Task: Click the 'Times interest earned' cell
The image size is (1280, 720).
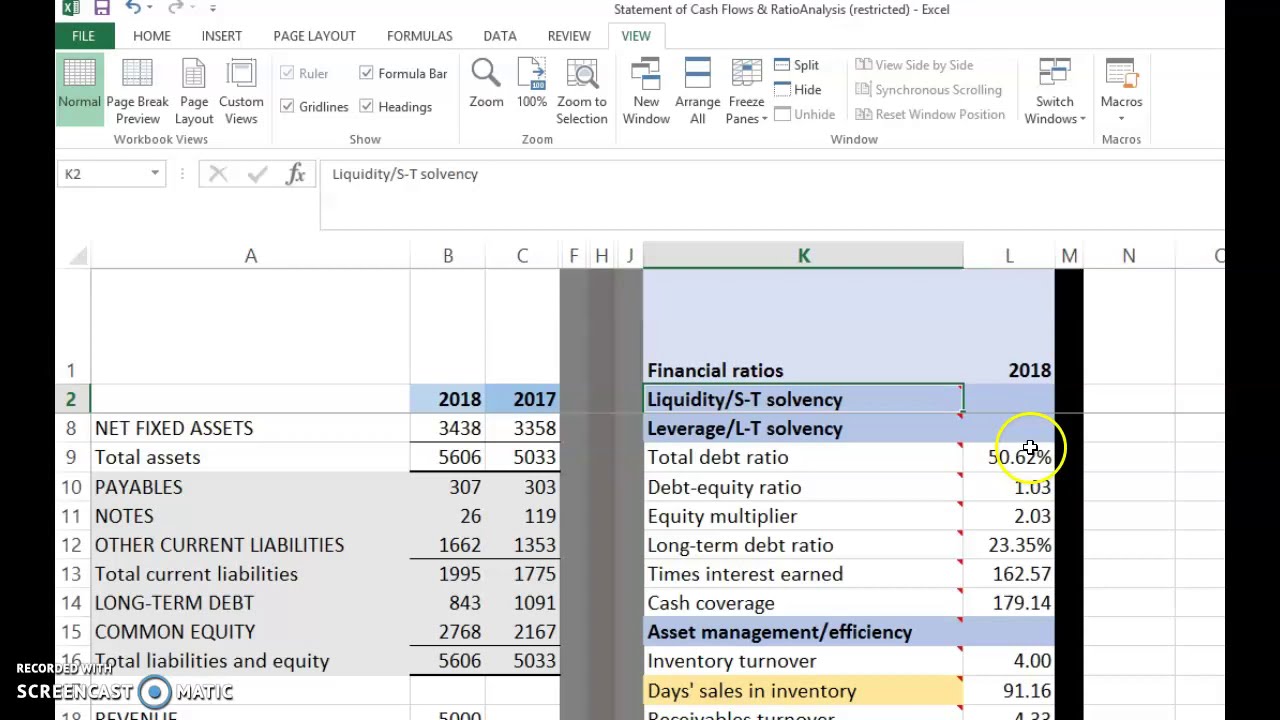Action: (x=803, y=574)
